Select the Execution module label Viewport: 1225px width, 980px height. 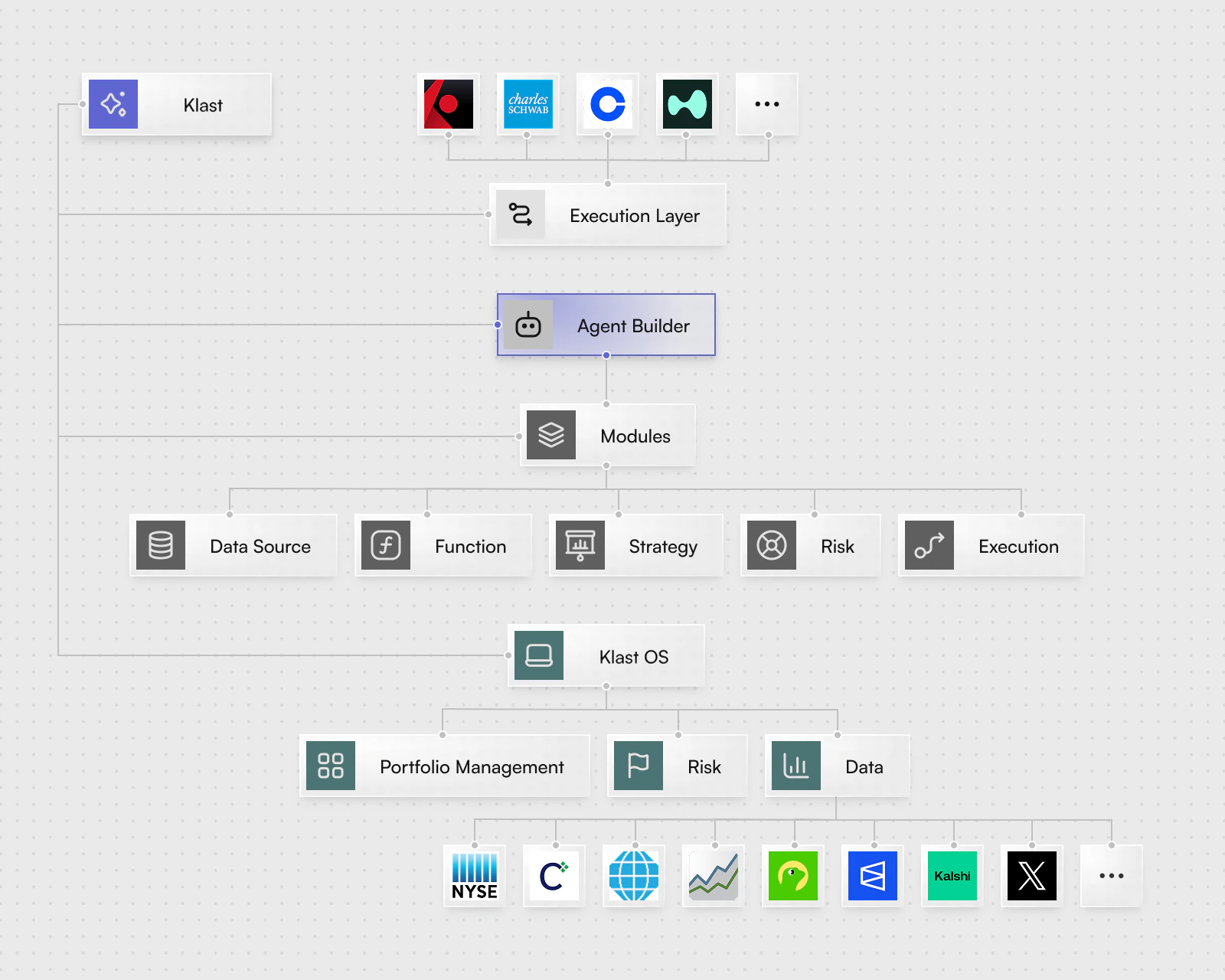(x=1019, y=547)
